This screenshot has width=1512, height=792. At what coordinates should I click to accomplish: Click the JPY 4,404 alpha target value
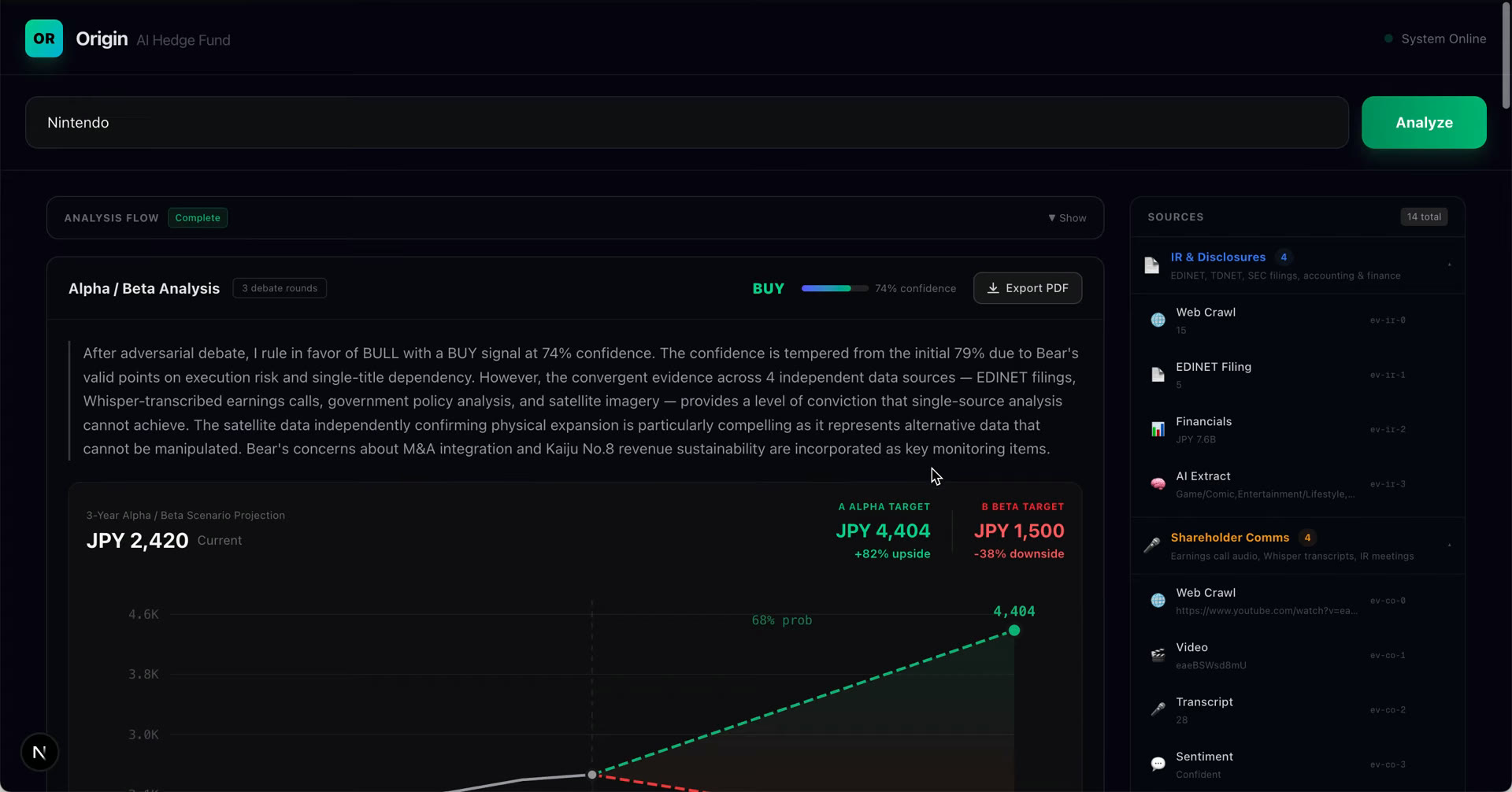(x=883, y=531)
